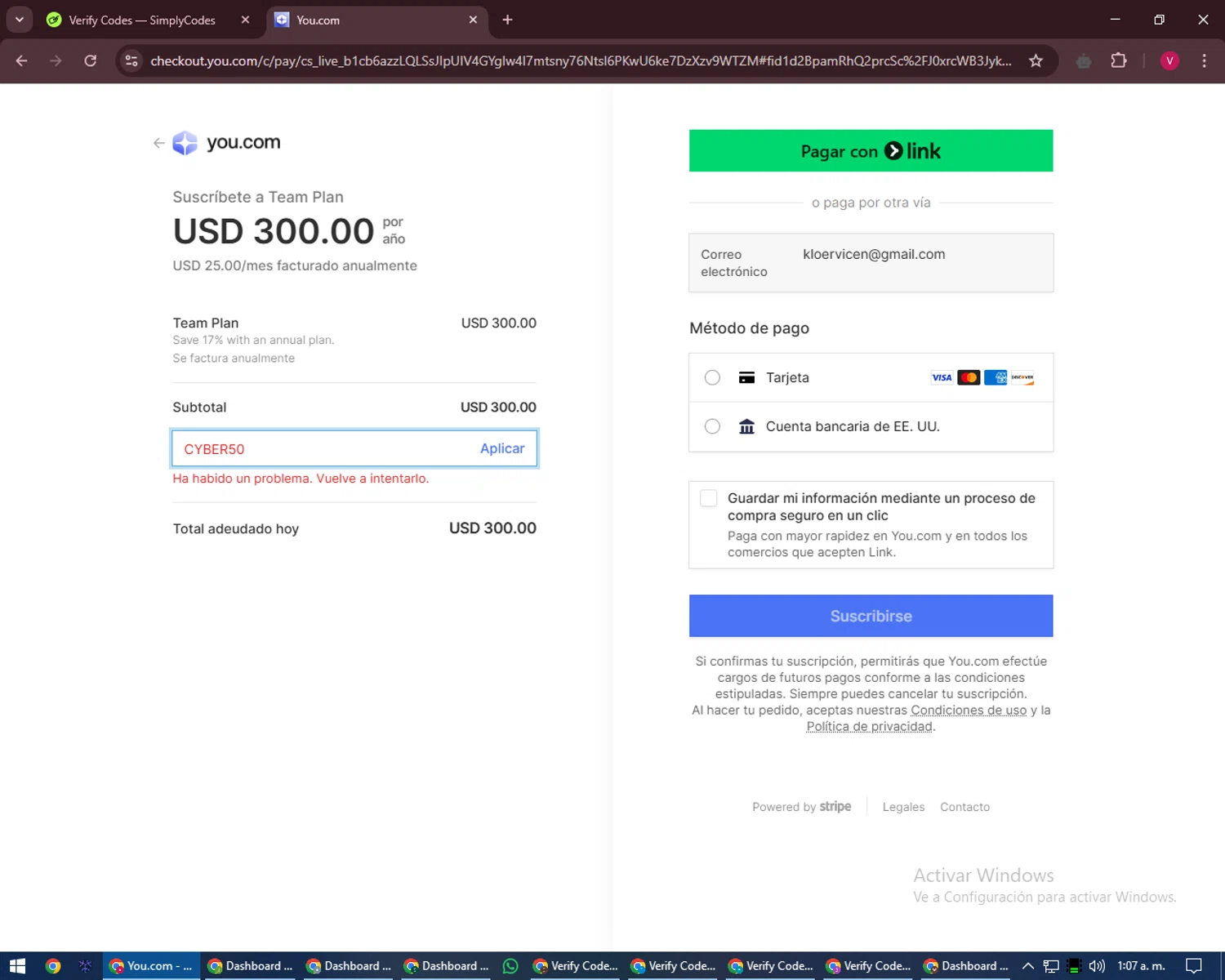
Task: Click the browser address bar URL
Action: (580, 60)
